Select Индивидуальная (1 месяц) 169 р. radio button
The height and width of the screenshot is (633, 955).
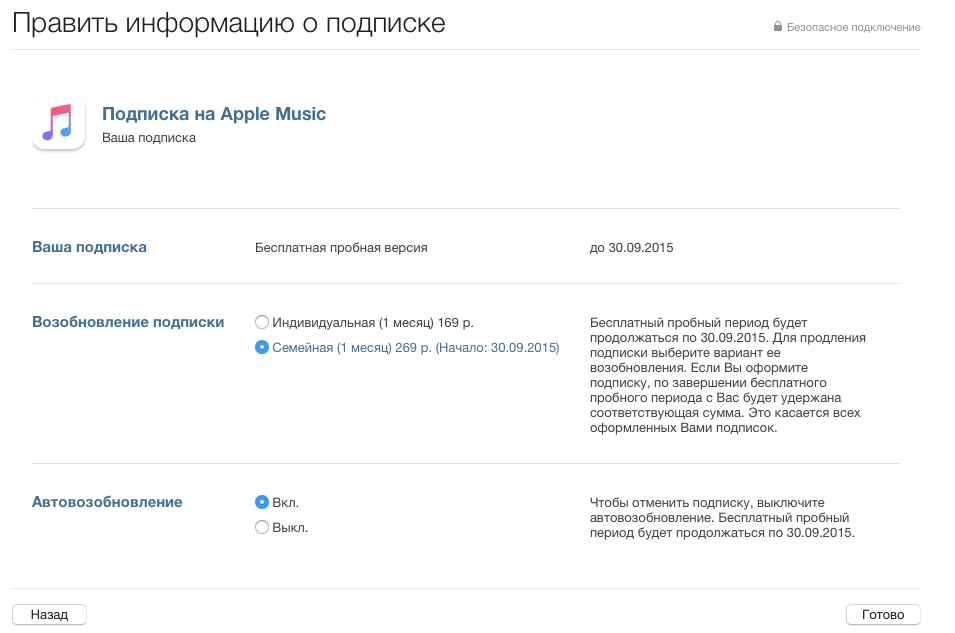[262, 322]
